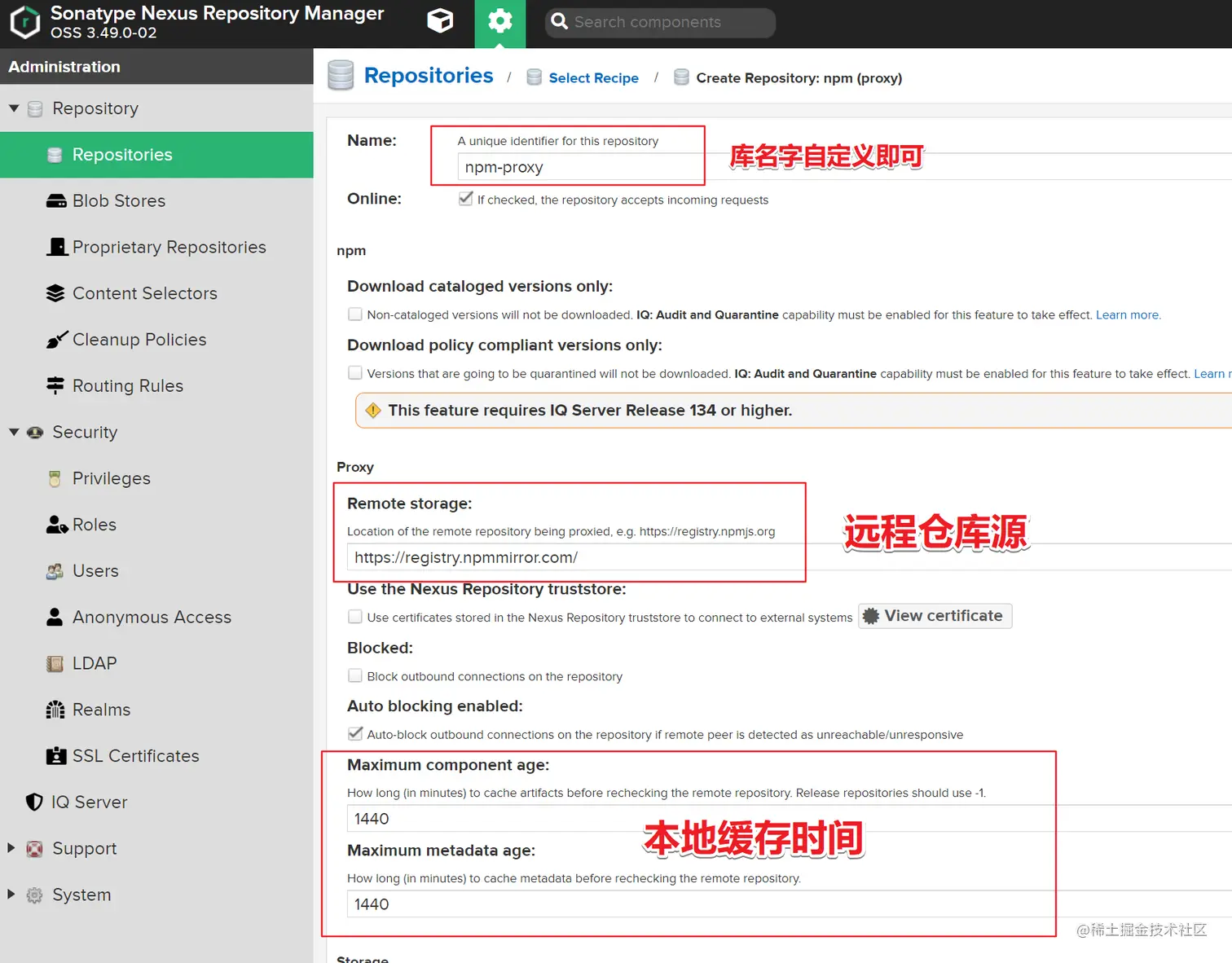The height and width of the screenshot is (963, 1232).
Task: Uncheck the Online checkbox
Action: pos(466,199)
